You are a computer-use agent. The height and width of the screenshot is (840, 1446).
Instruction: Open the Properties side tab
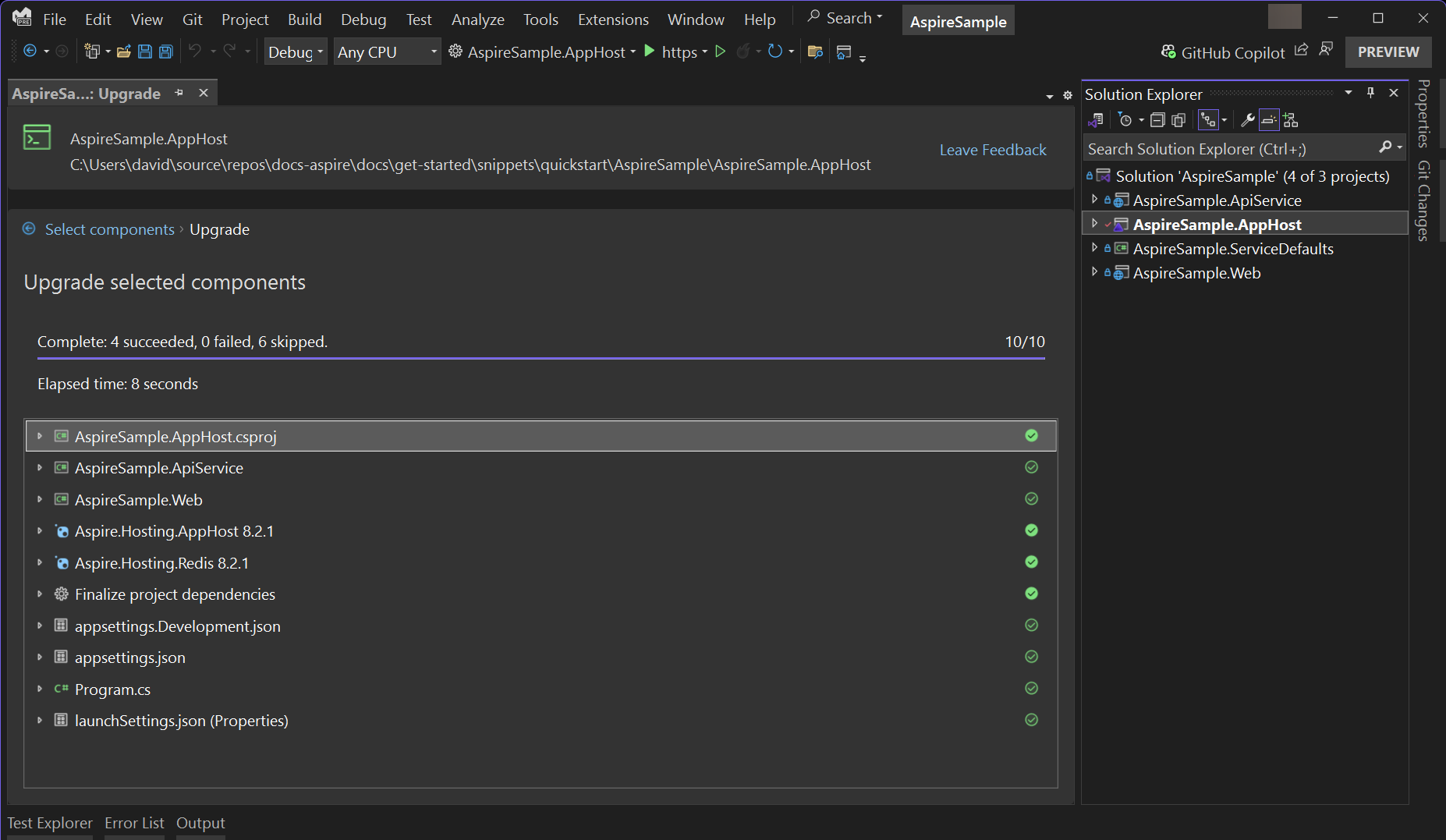coord(1424,114)
